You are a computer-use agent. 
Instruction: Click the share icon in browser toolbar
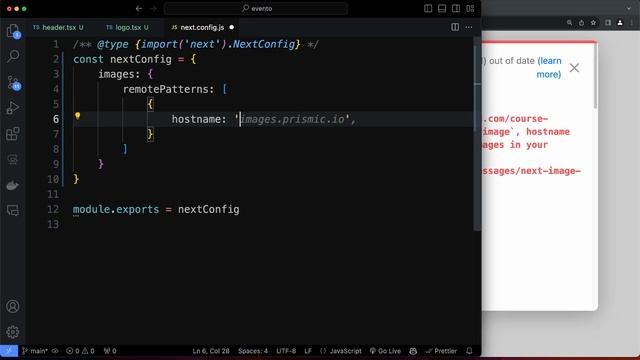[581, 23]
